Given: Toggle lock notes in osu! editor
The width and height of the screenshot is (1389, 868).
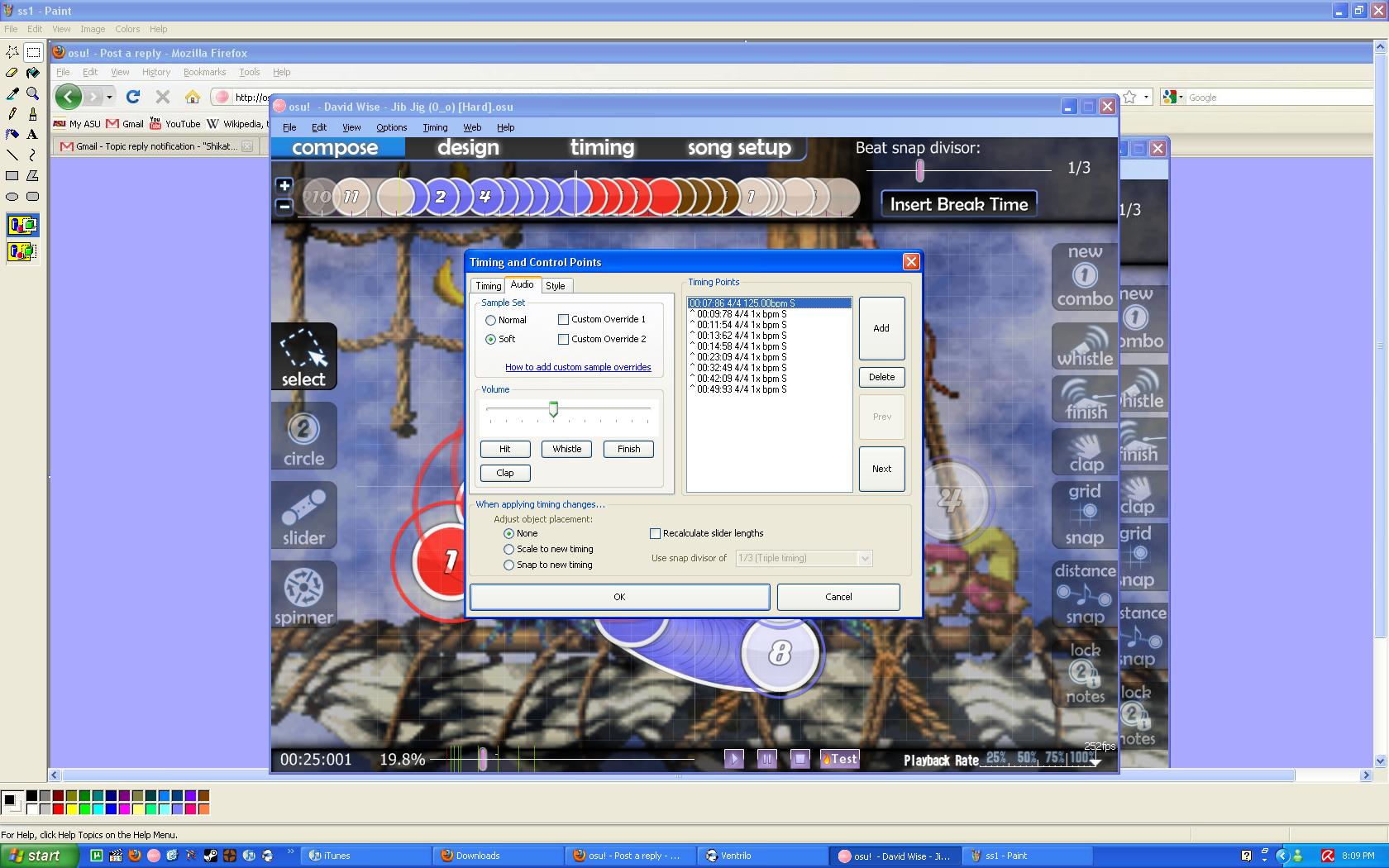Looking at the screenshot, I should tap(1085, 674).
